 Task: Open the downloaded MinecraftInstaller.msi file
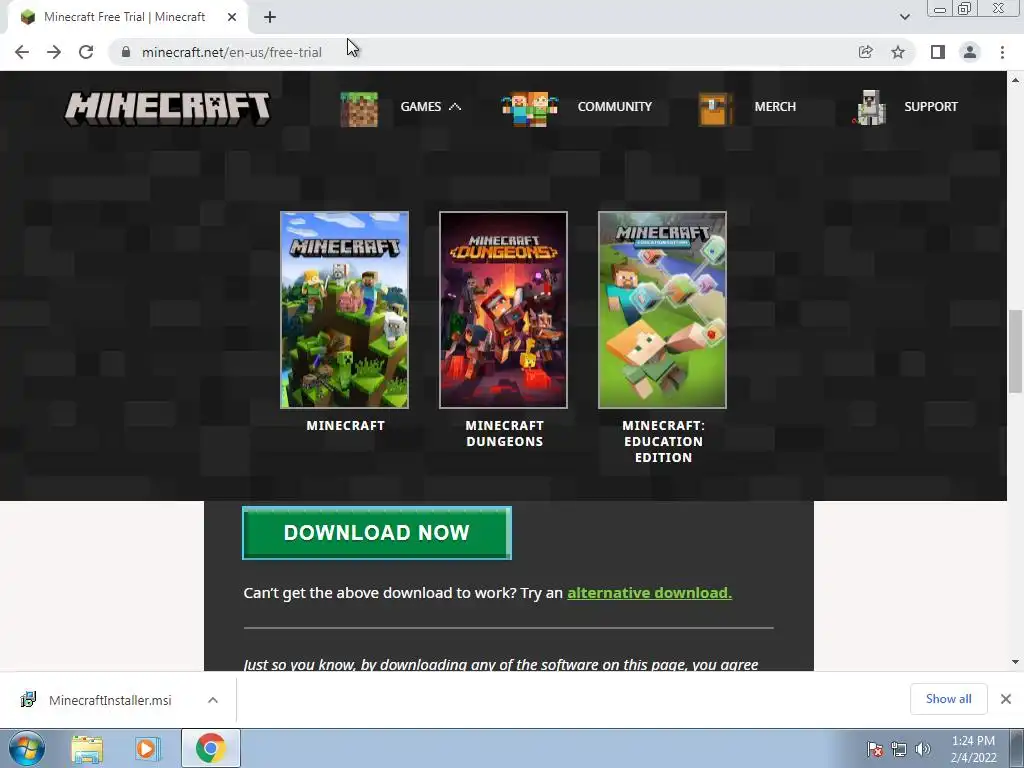(110, 700)
